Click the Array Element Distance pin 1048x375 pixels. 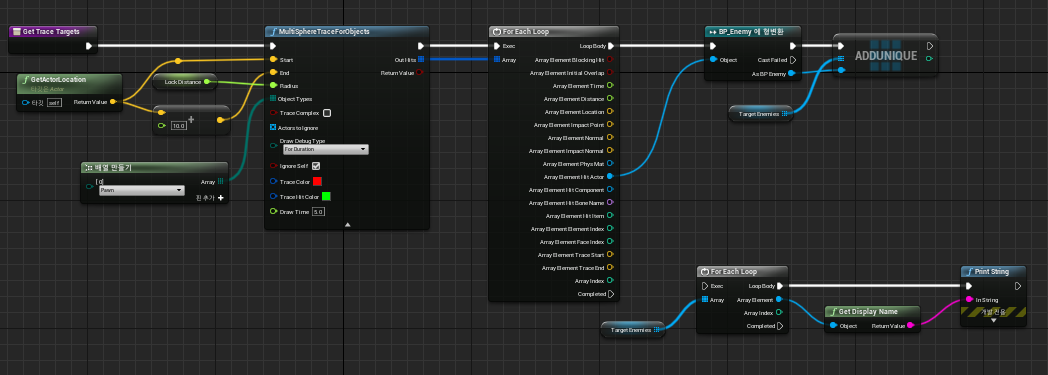[x=610, y=99]
